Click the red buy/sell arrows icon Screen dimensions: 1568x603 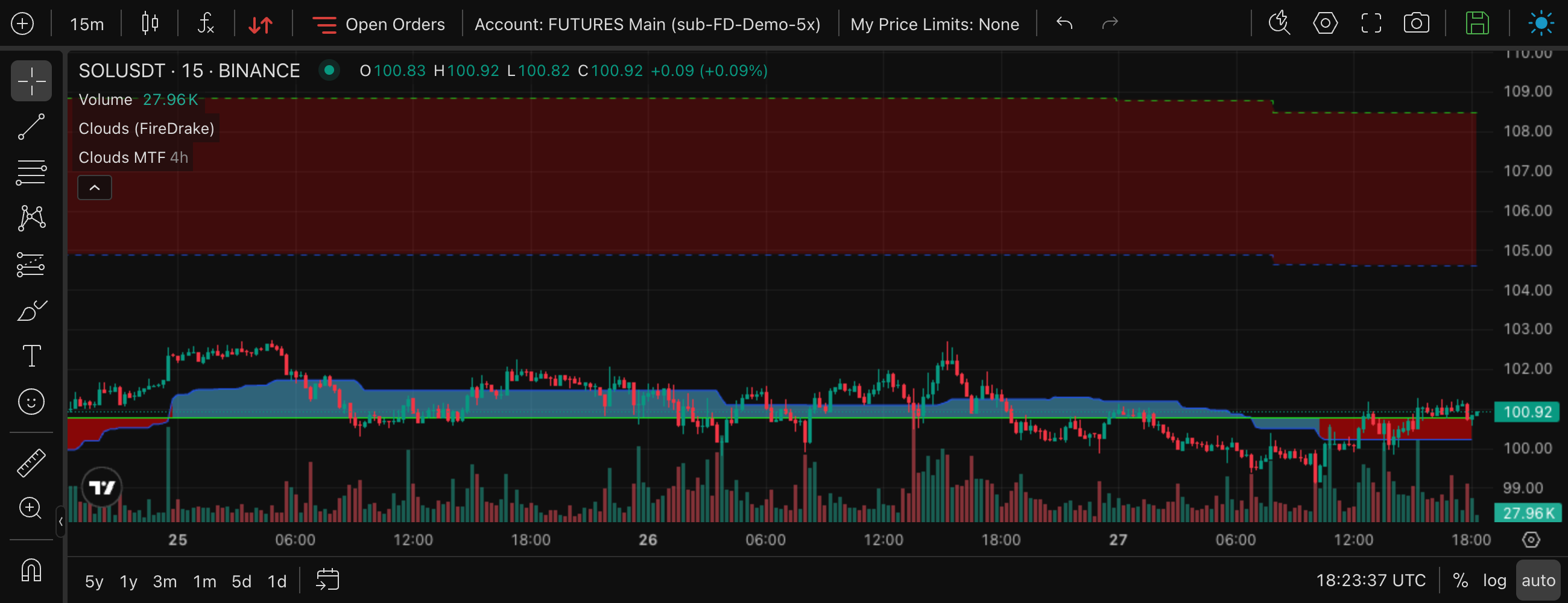point(261,24)
